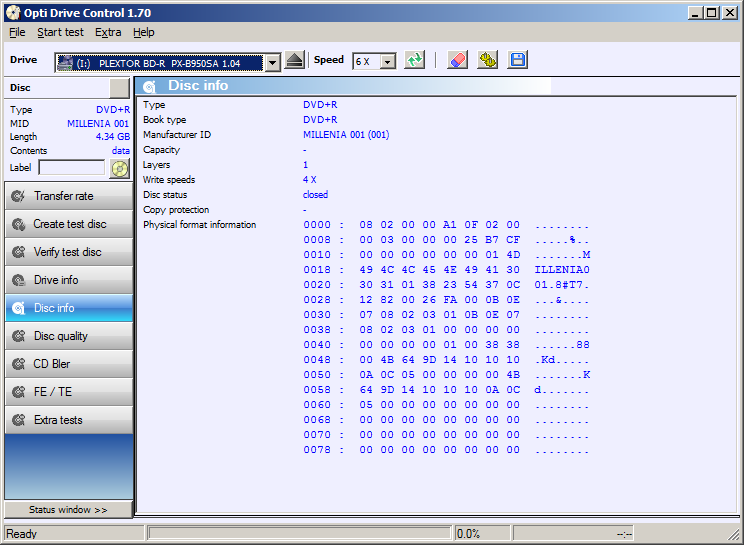Click the eraser icon in toolbar
Image resolution: width=744 pixels, height=545 pixels.
[x=457, y=60]
